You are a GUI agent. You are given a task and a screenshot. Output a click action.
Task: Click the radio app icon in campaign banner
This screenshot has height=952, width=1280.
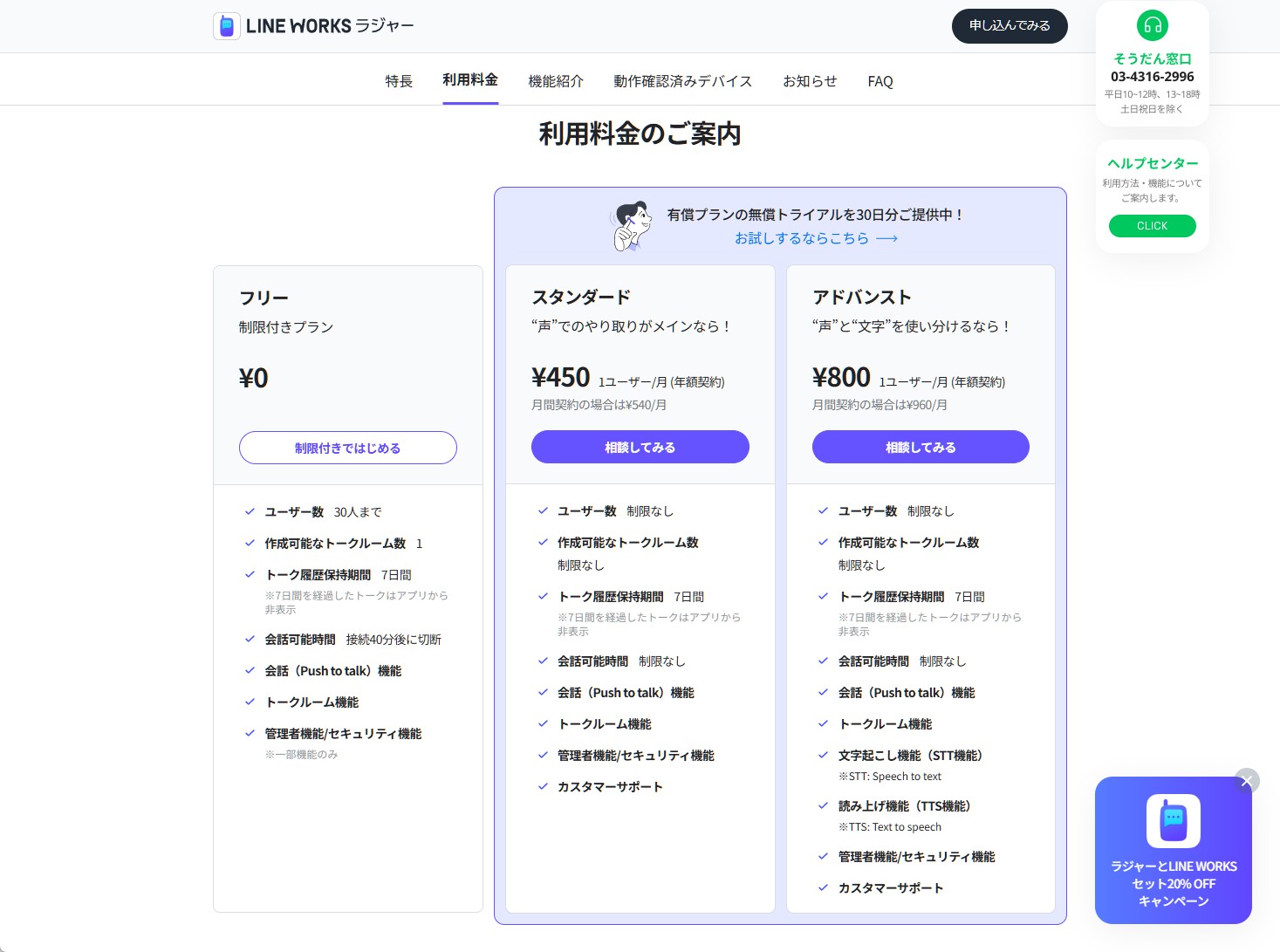1174,821
